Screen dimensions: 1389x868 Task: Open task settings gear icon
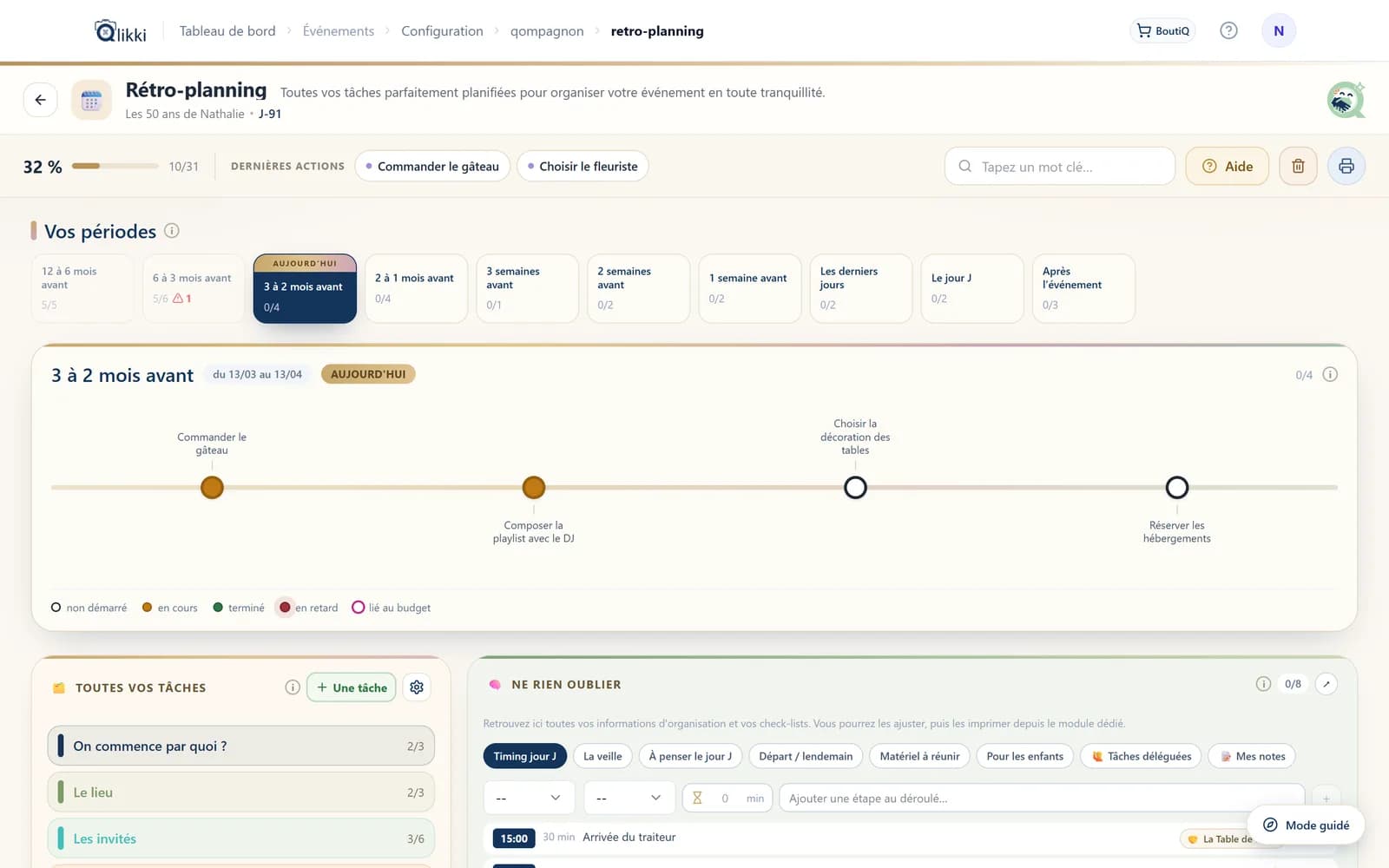[417, 687]
